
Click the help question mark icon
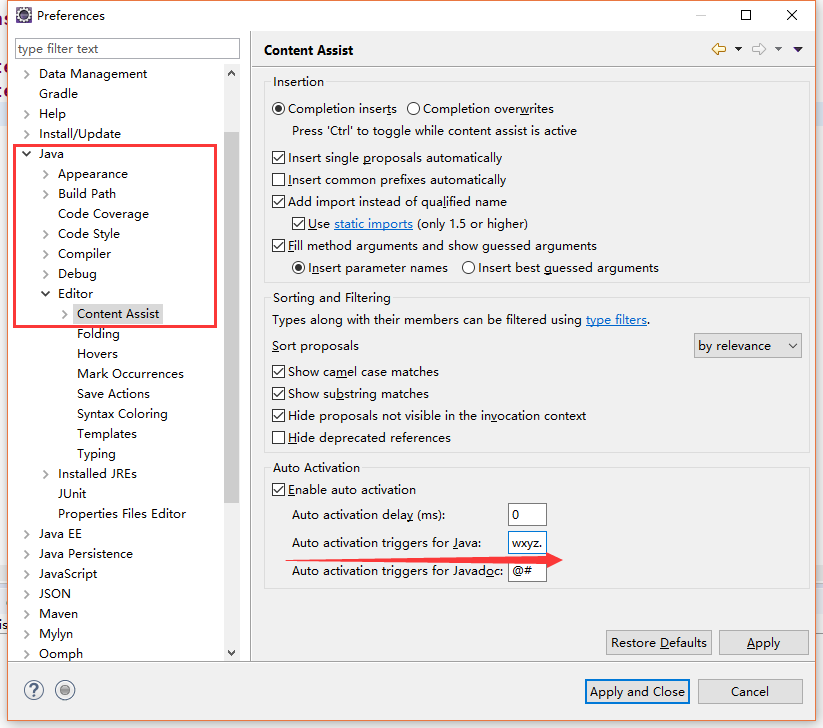coord(34,690)
